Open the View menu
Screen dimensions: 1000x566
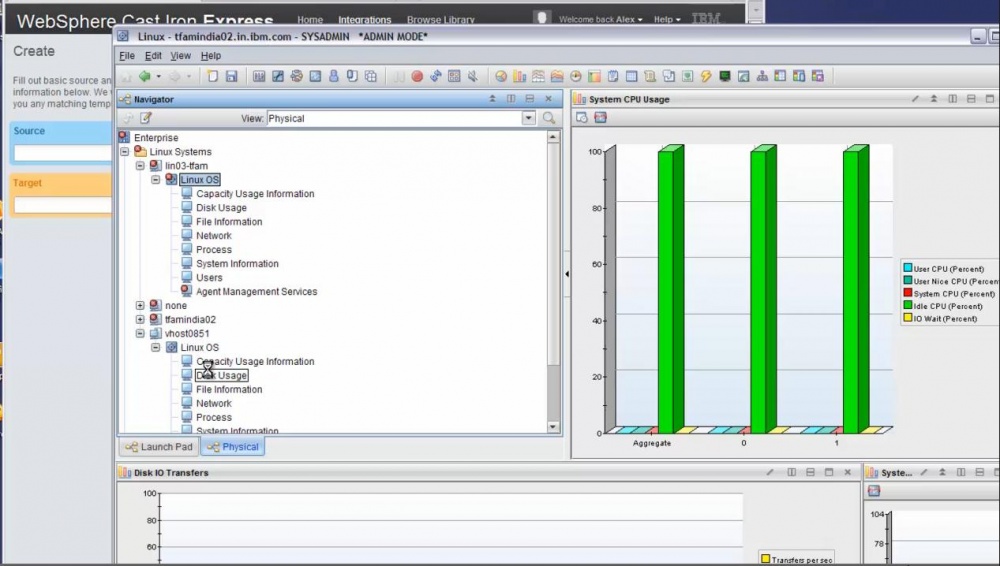(x=180, y=56)
